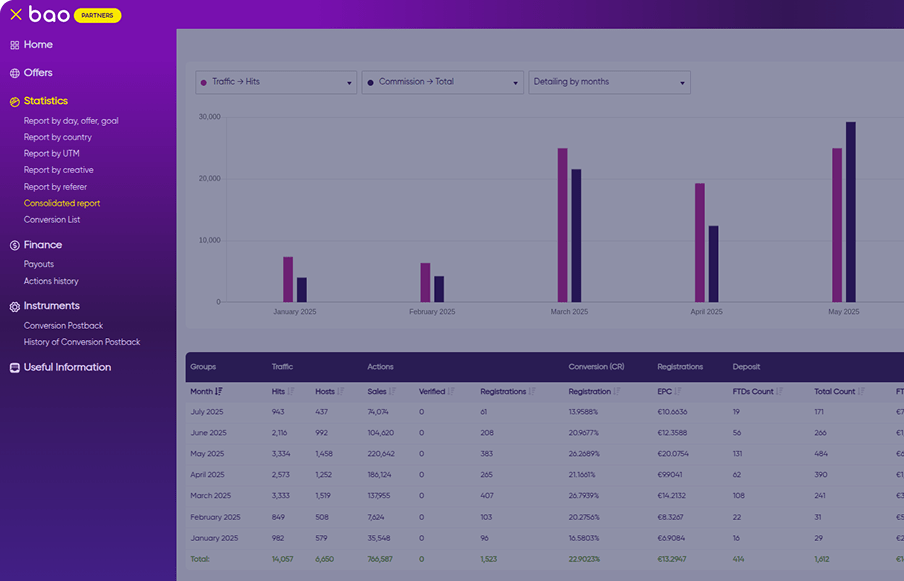Click the Finance dollar icon
This screenshot has width=904, height=581.
click(15, 245)
